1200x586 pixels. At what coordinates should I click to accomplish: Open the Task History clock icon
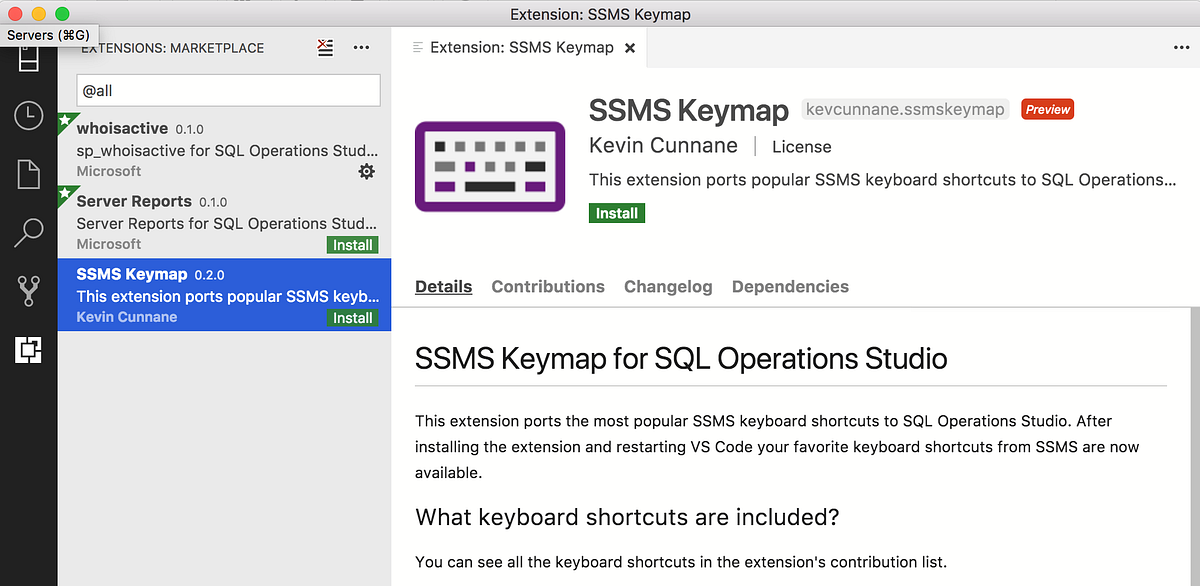pyautogui.click(x=28, y=115)
